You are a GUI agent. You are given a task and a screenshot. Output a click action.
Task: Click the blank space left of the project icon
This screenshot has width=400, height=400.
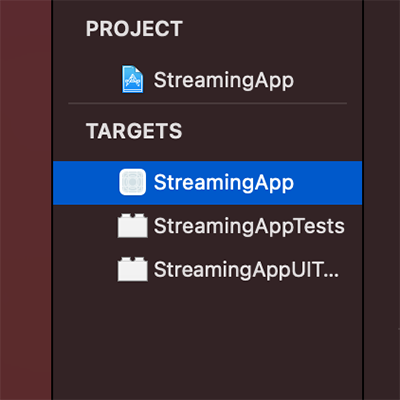click(87, 80)
